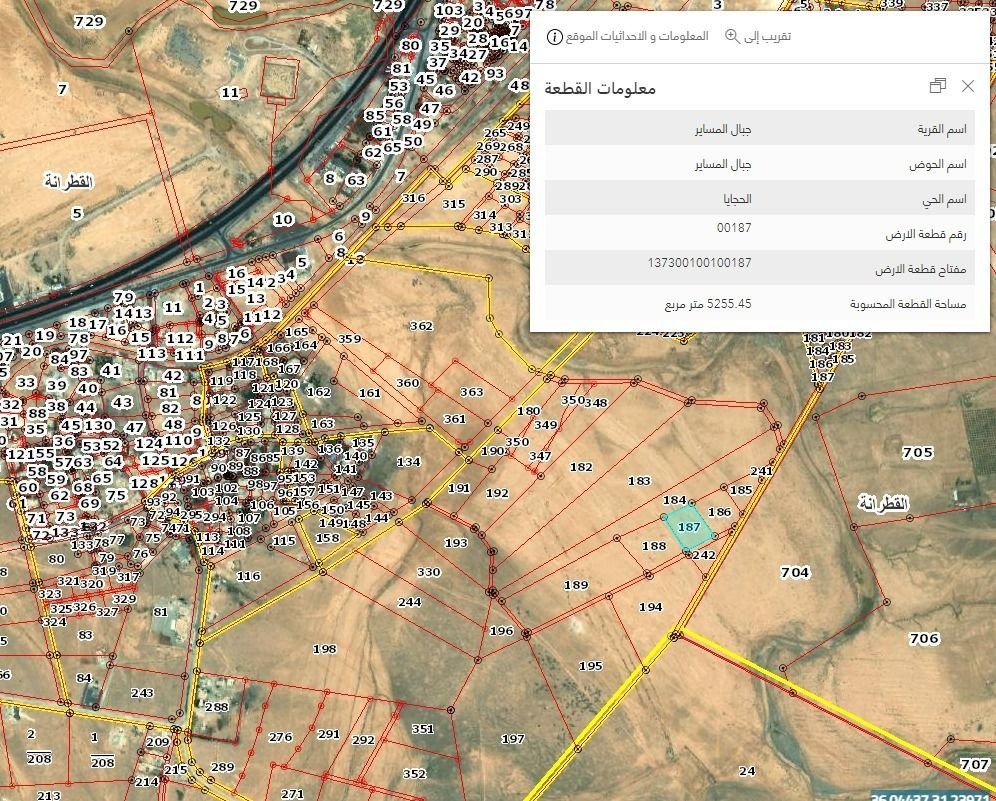996x801 pixels.
Task: Click the location information circle icon
Action: [x=554, y=36]
